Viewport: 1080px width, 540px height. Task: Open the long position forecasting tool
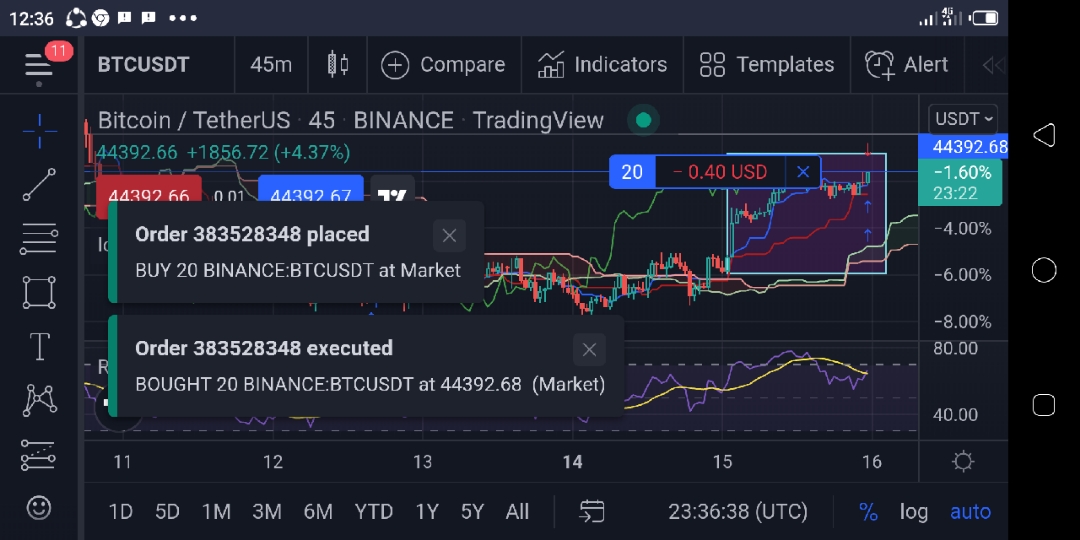click(x=39, y=455)
